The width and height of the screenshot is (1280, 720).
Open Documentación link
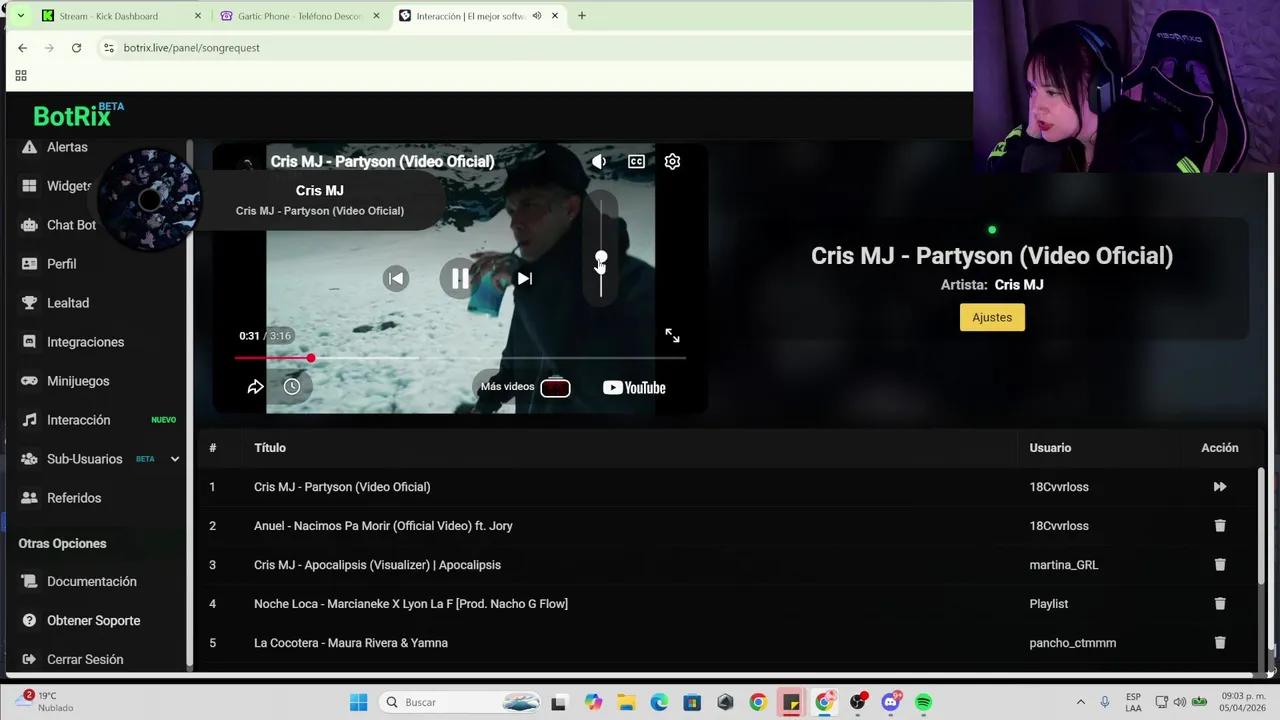[91, 582]
